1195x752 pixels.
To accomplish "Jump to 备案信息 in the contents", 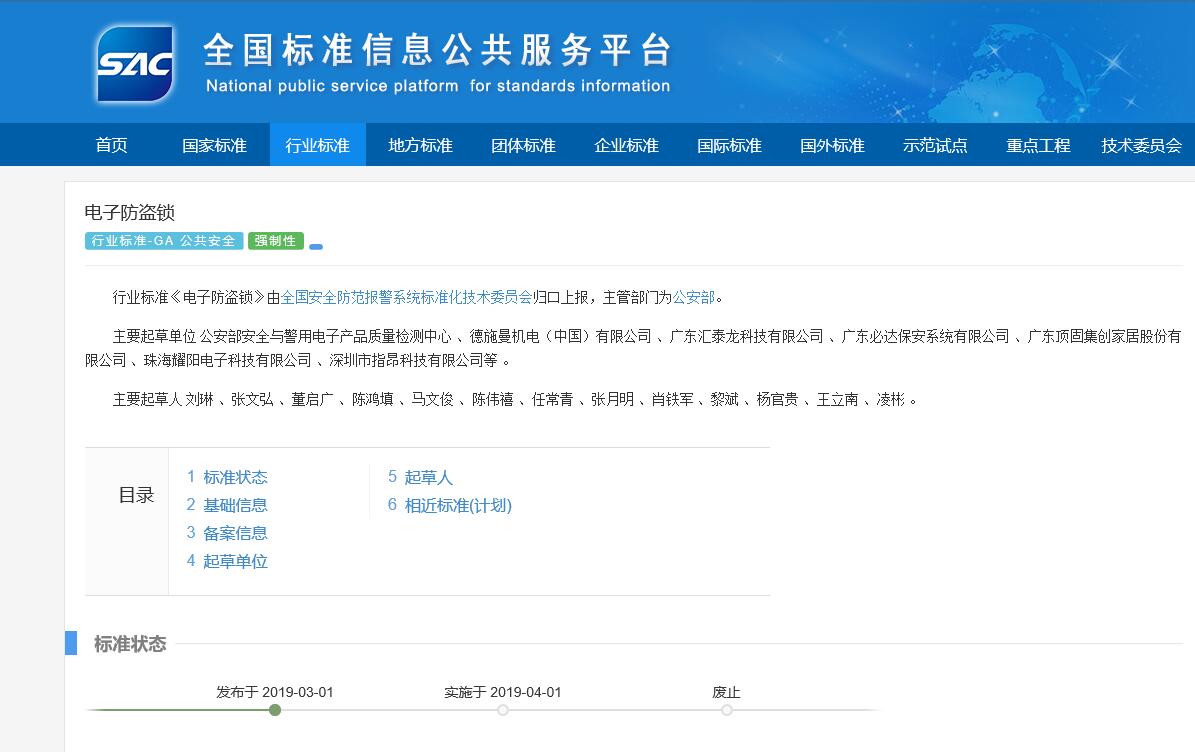I will (235, 533).
